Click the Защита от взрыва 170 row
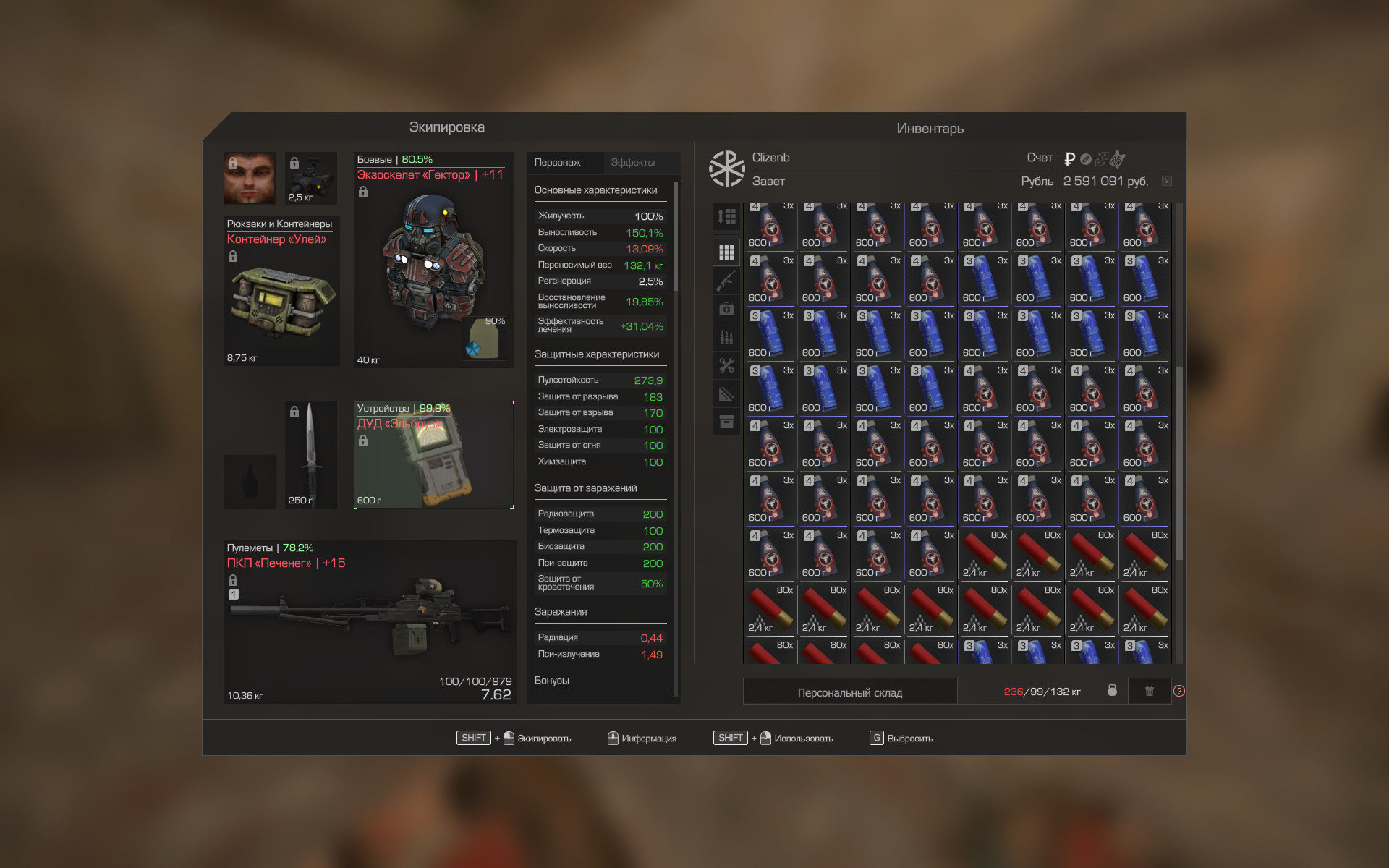Screen dimensions: 1389x868 pyautogui.click(x=600, y=412)
